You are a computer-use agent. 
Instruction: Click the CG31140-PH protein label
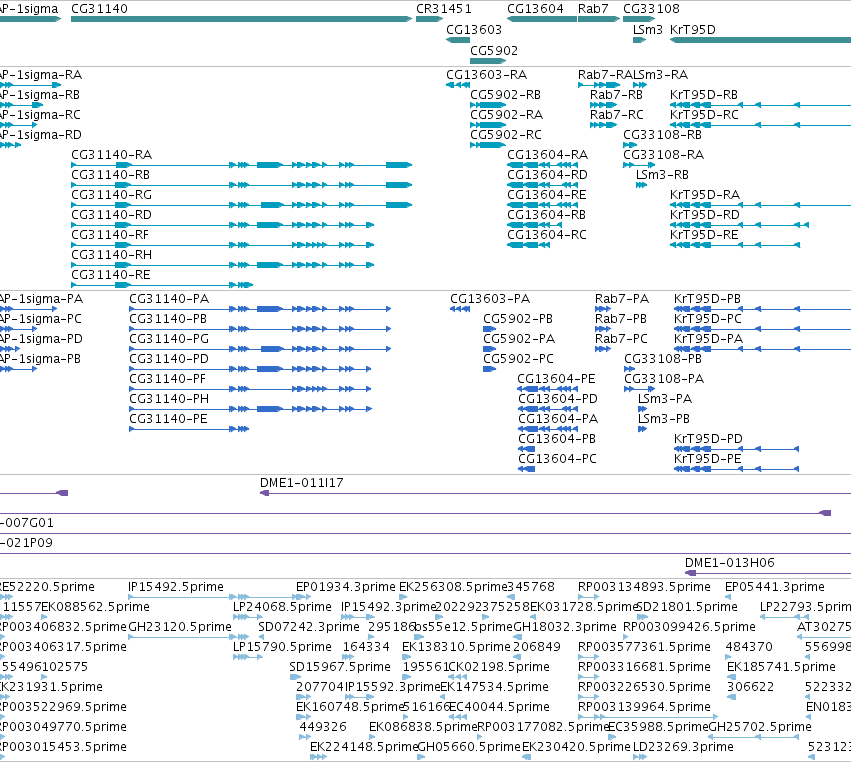click(169, 399)
